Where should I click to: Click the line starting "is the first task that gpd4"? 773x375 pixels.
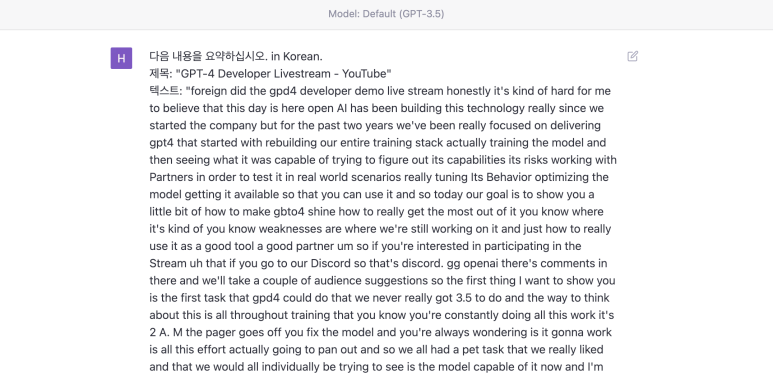379,298
